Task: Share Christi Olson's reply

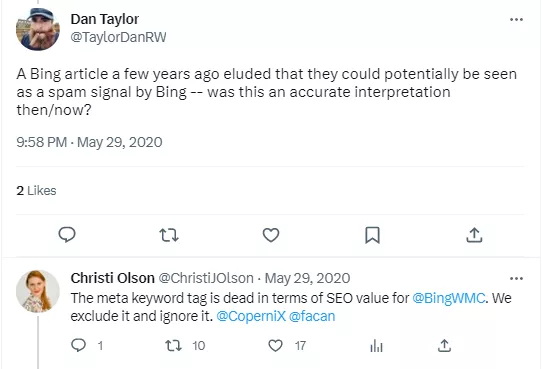Action: 445,346
